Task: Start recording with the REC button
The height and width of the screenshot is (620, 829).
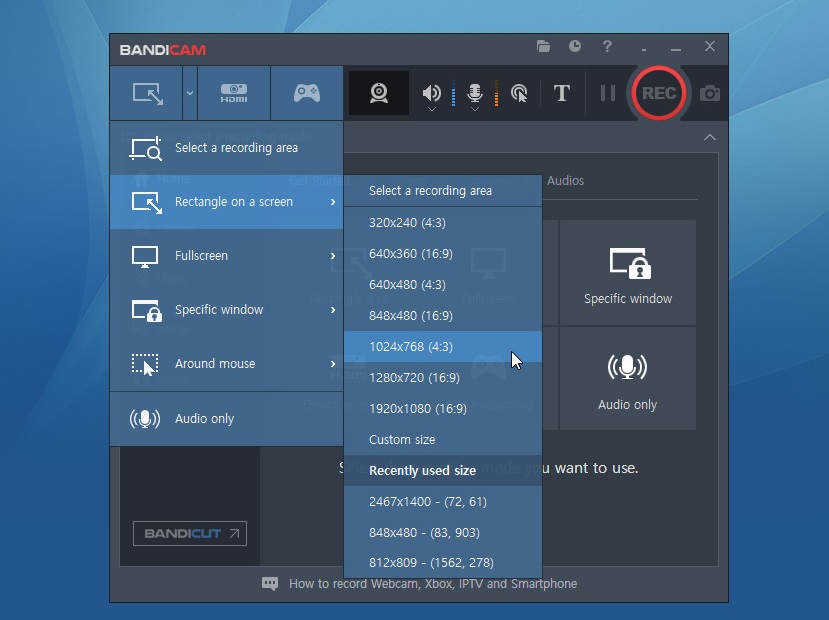Action: [659, 94]
